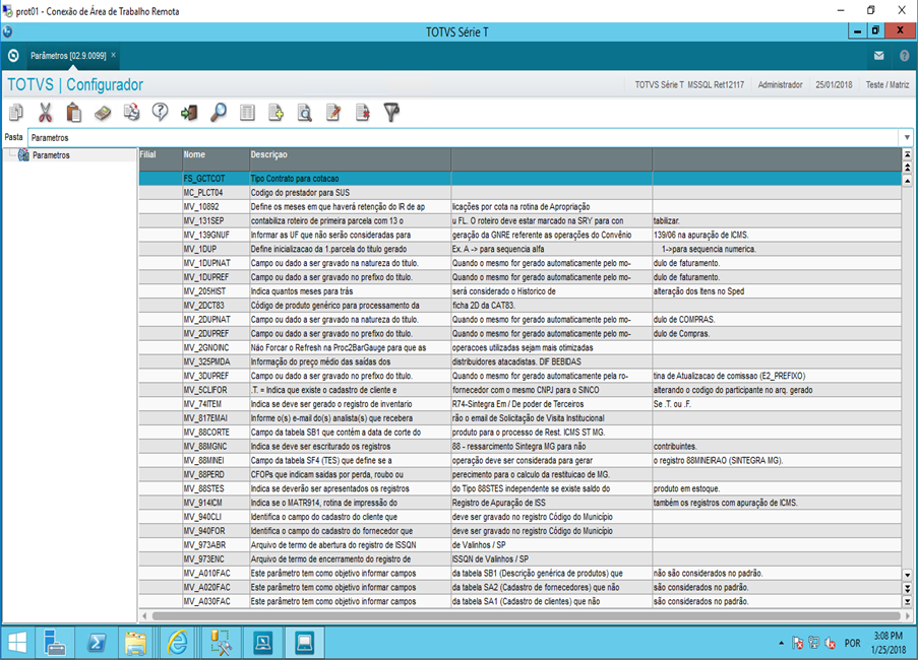Viewport: 918px width, 660px height.
Task: Switch to the Parâmetros [02.9.0099] tab
Action: pyautogui.click(x=68, y=56)
